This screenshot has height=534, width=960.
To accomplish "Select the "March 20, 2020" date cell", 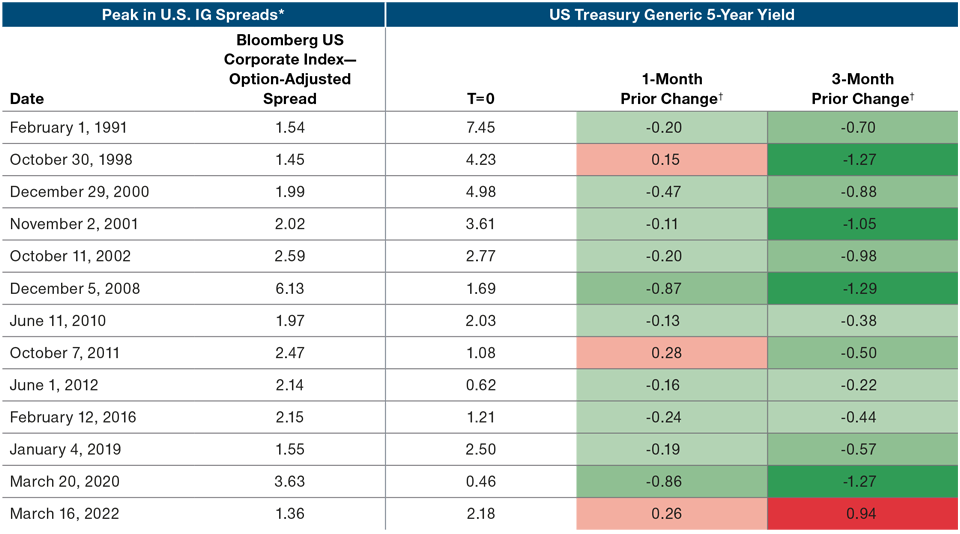I will [x=64, y=482].
